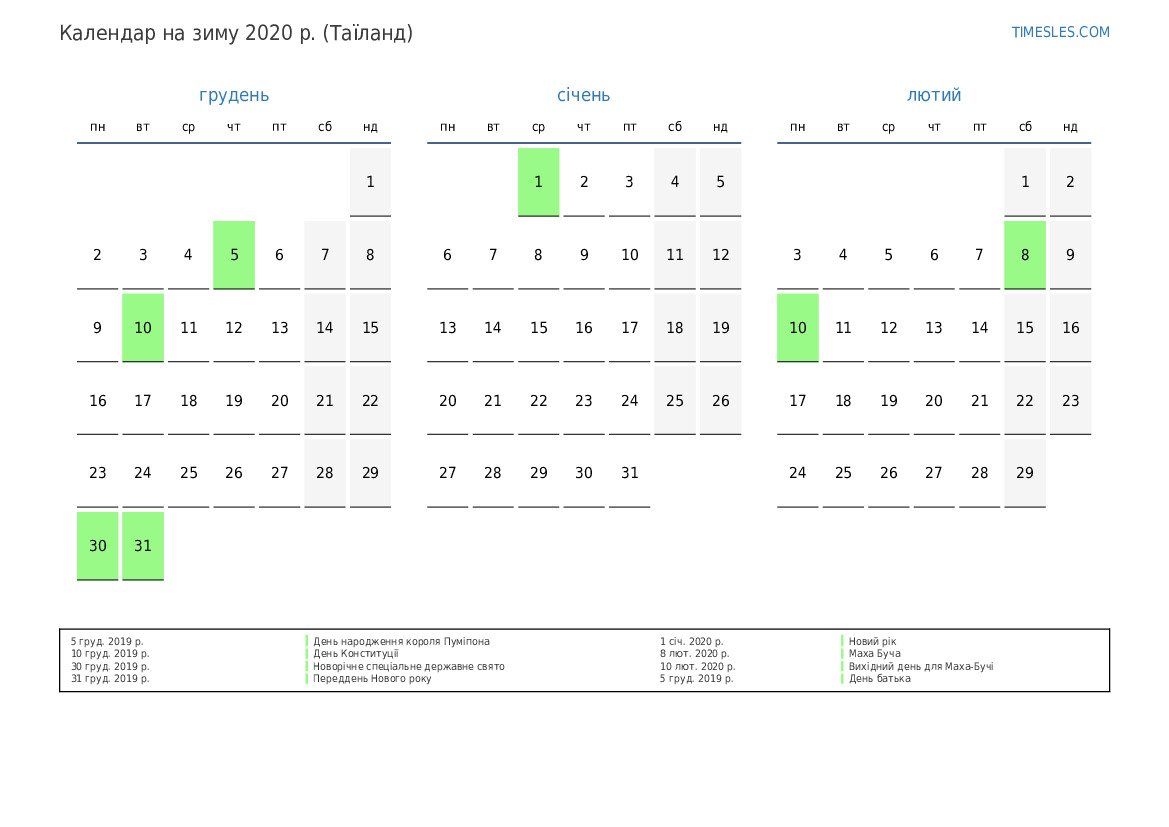Click the 'Маха Буча' legend label
This screenshot has width=1169, height=827.
pyautogui.click(x=874, y=654)
